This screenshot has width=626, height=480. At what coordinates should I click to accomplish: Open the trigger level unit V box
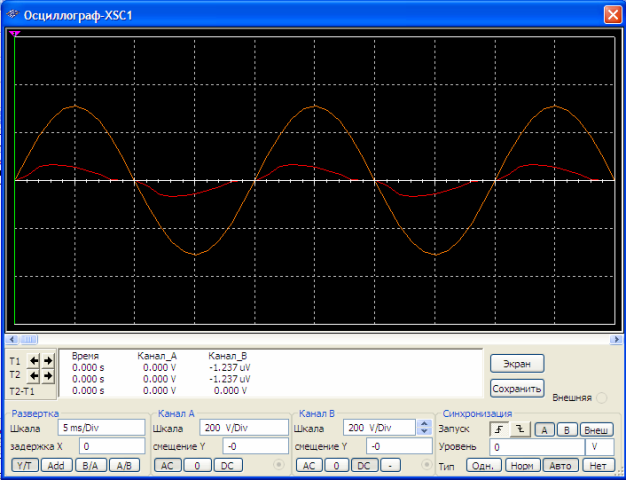point(600,447)
